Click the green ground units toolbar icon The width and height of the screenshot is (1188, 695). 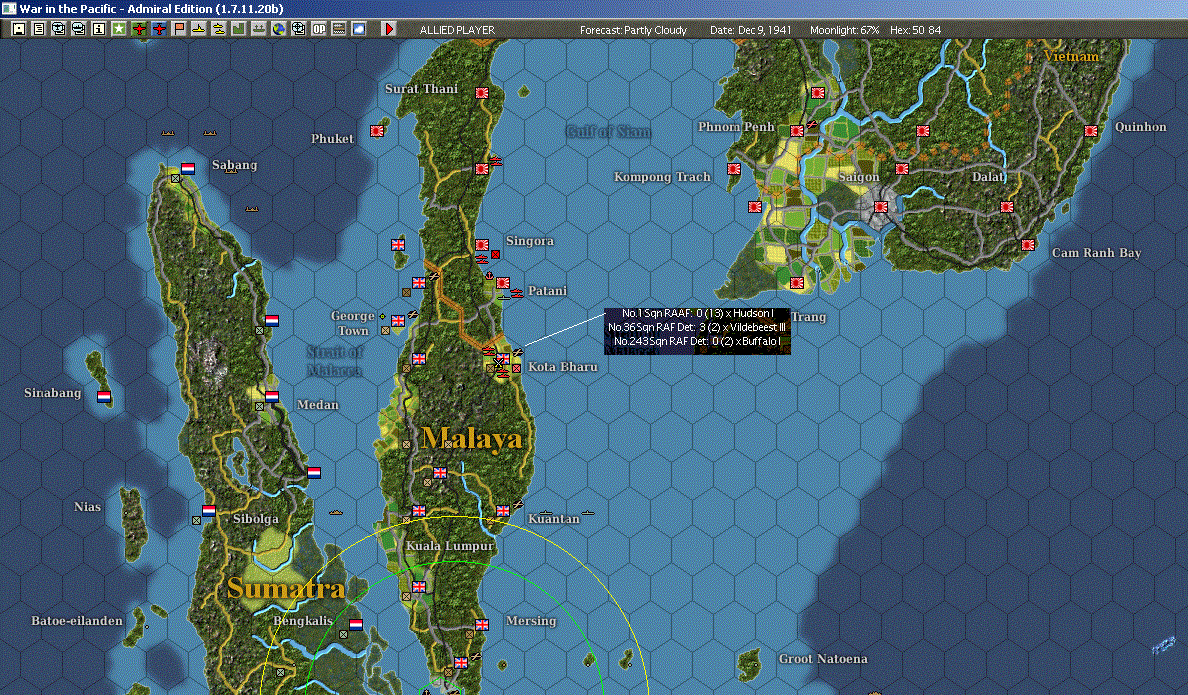258,29
